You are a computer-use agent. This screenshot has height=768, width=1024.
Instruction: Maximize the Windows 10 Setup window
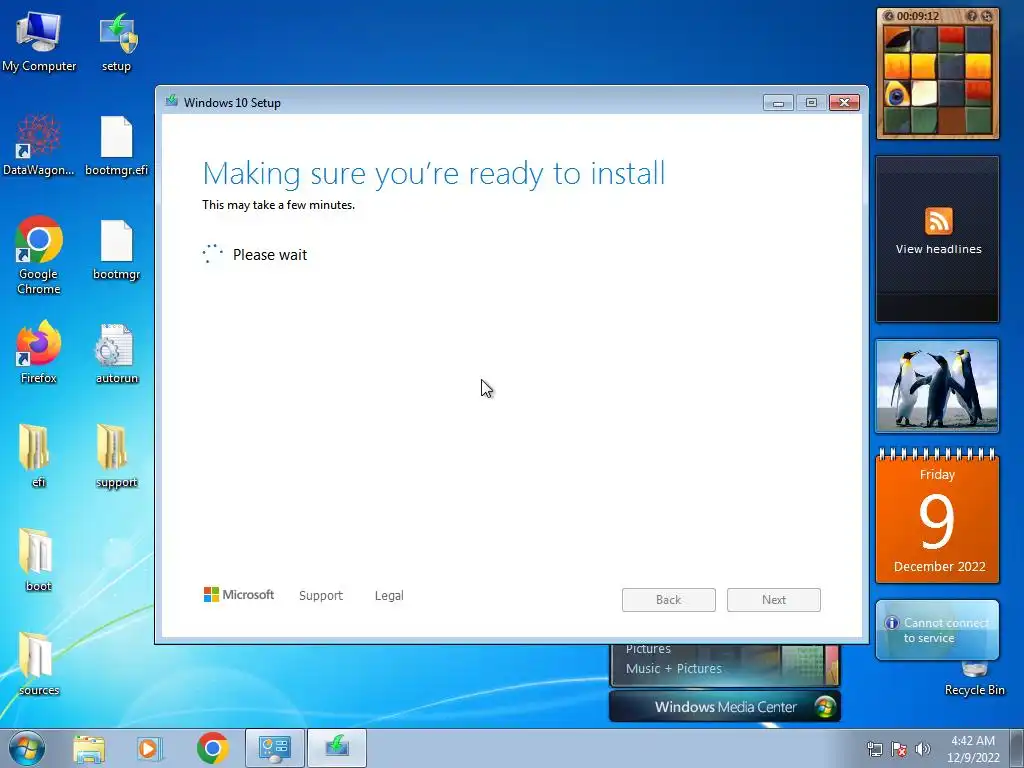[x=811, y=103]
